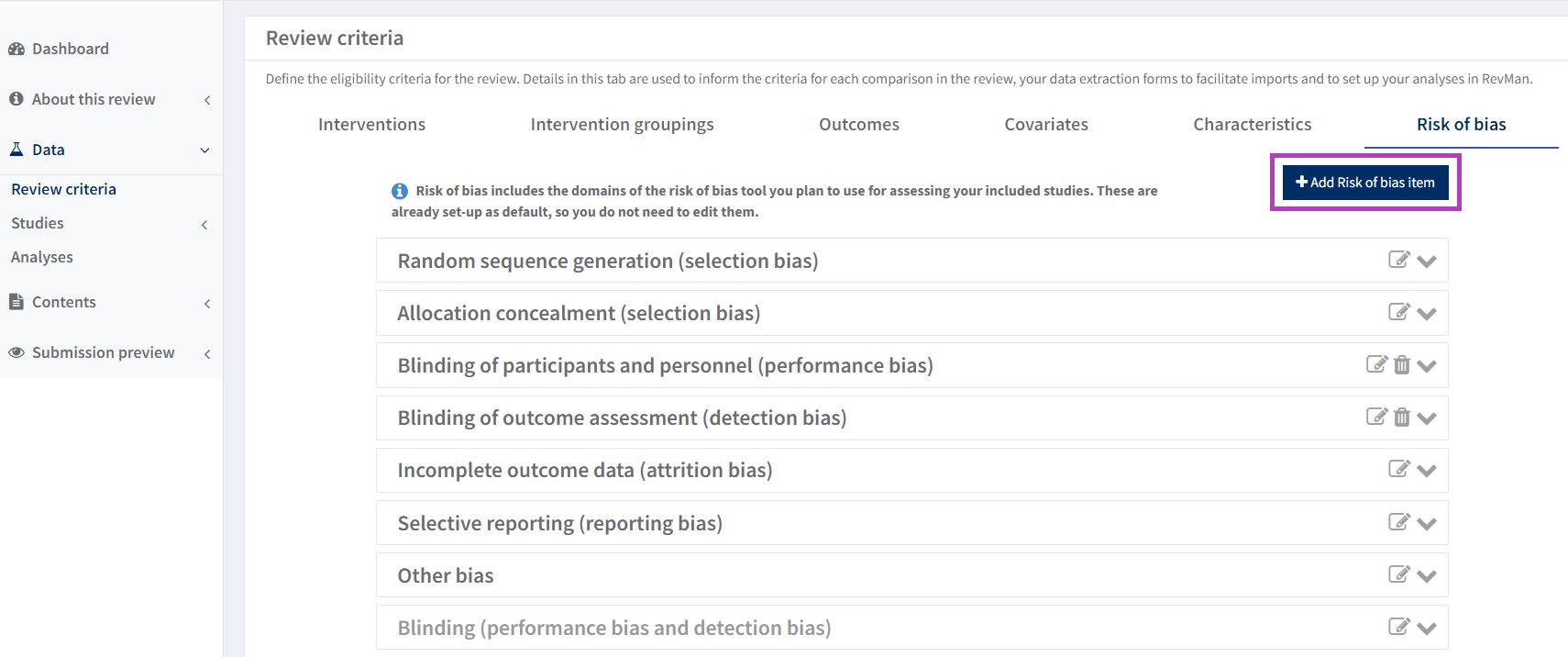Click edit icon for Other bias
This screenshot has height=657, width=1568.
click(1398, 574)
